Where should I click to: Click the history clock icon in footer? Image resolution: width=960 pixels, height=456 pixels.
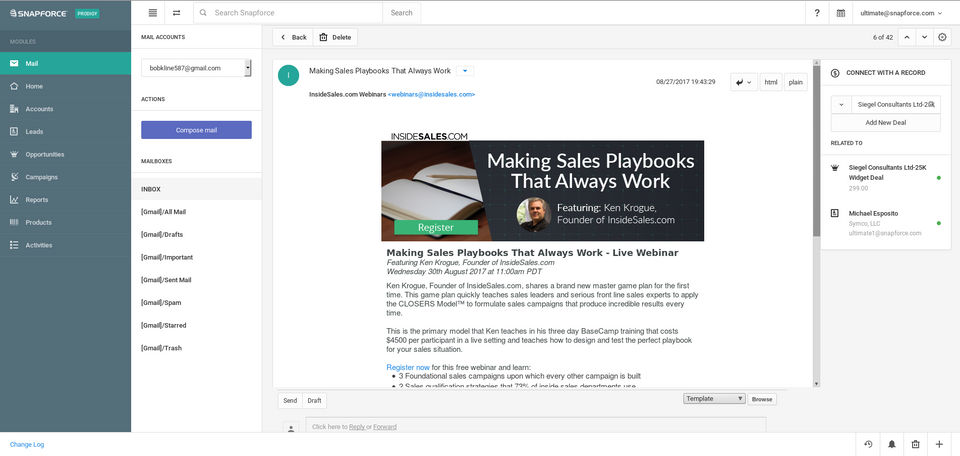[x=868, y=444]
